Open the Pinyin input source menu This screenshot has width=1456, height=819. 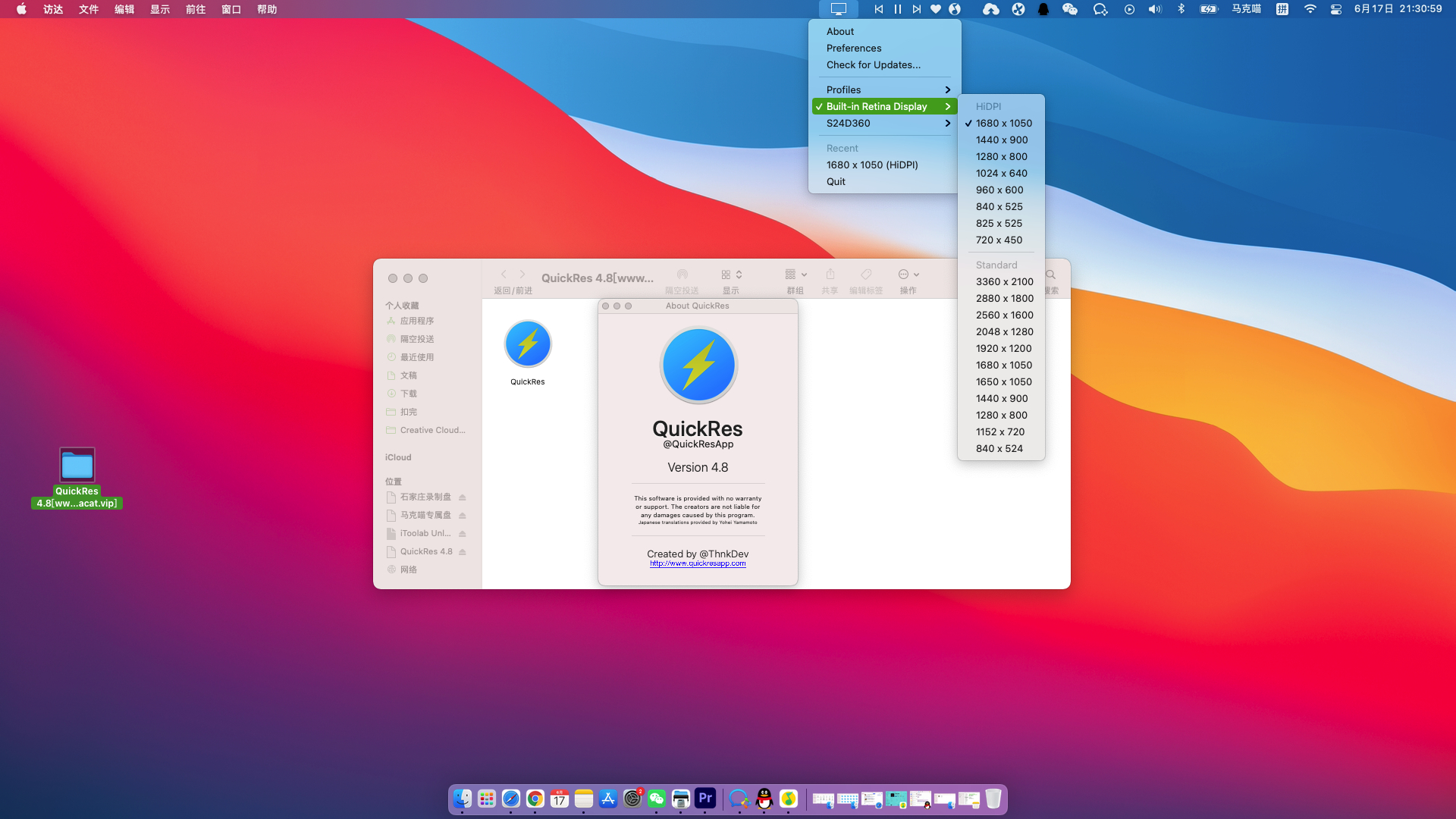tap(1282, 9)
